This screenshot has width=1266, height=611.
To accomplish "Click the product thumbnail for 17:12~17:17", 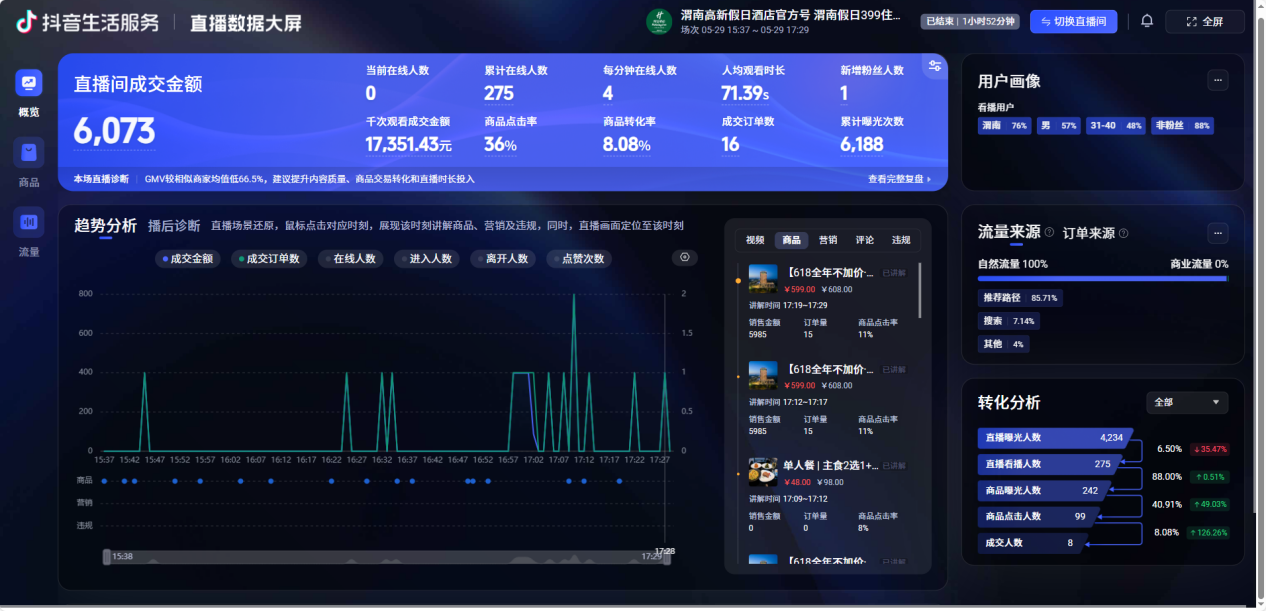I will click(x=763, y=375).
